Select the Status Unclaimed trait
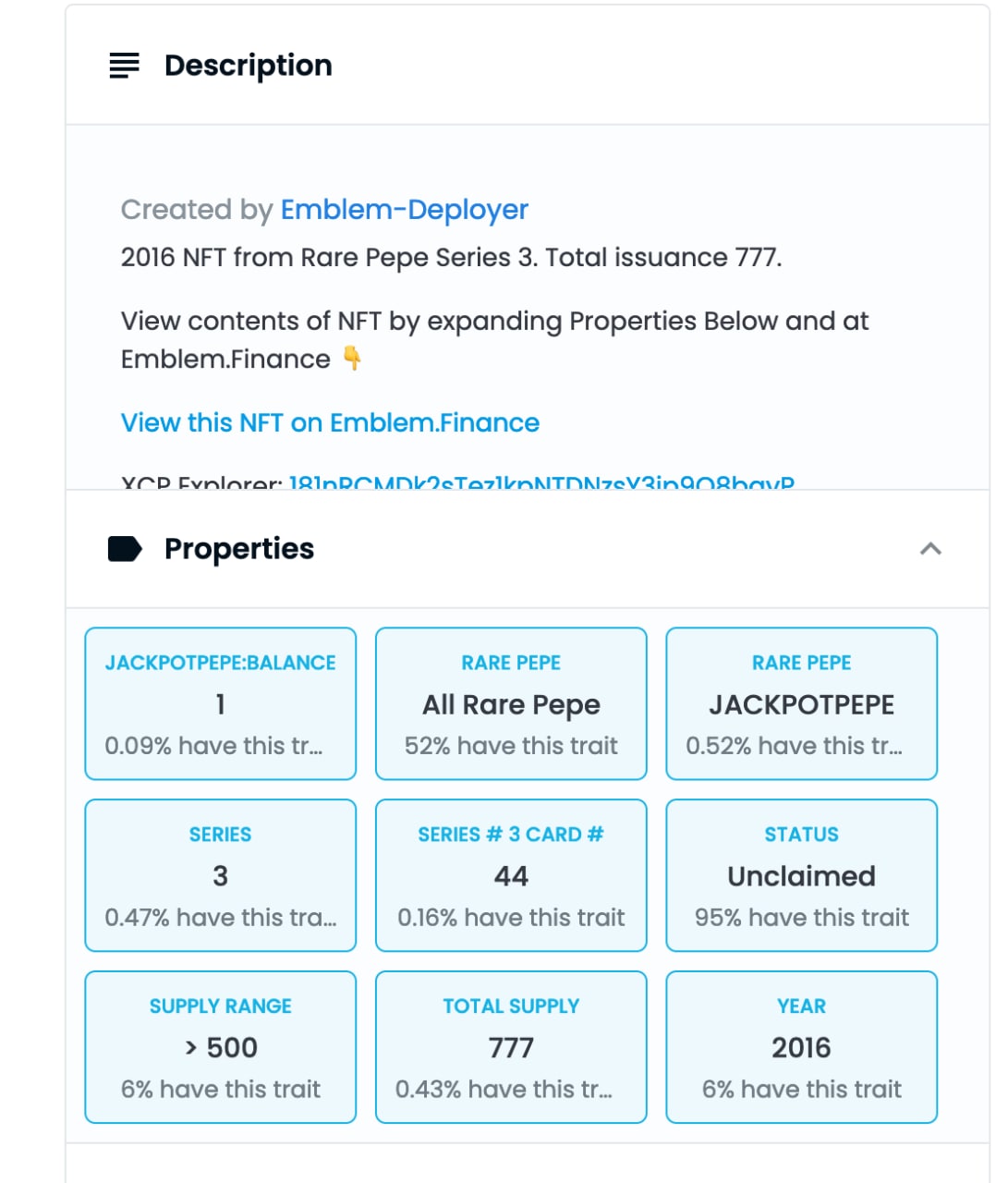The height and width of the screenshot is (1183, 1008). point(801,875)
